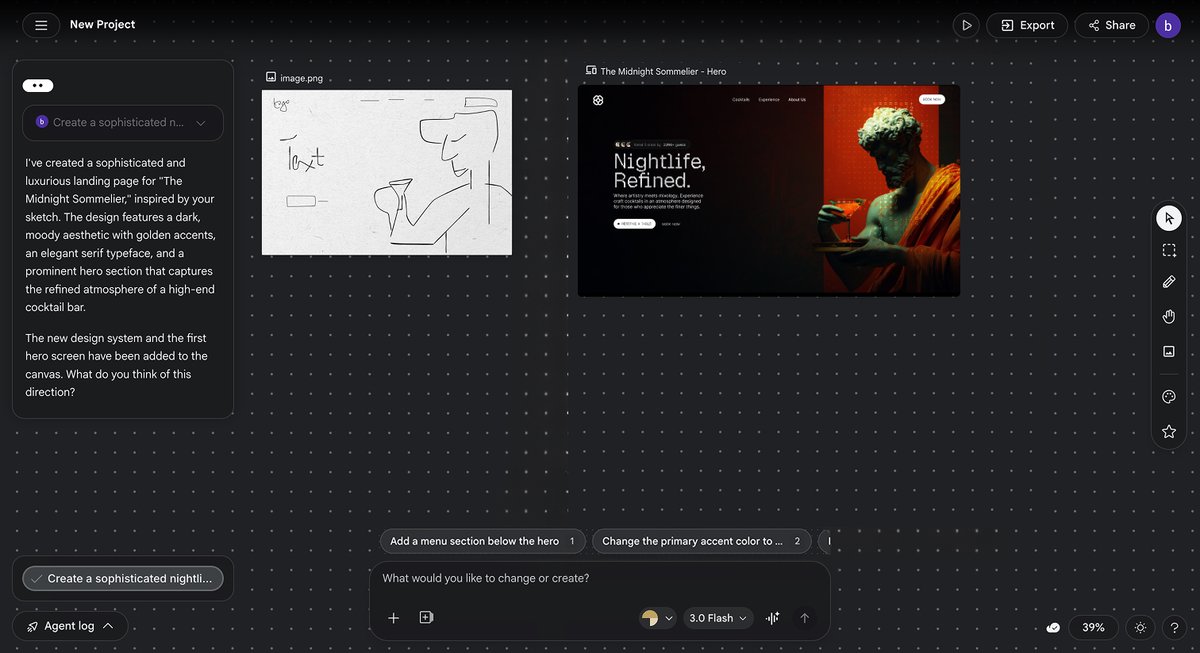Open the user account avatar 'b'
This screenshot has width=1200, height=653.
pos(1168,25)
